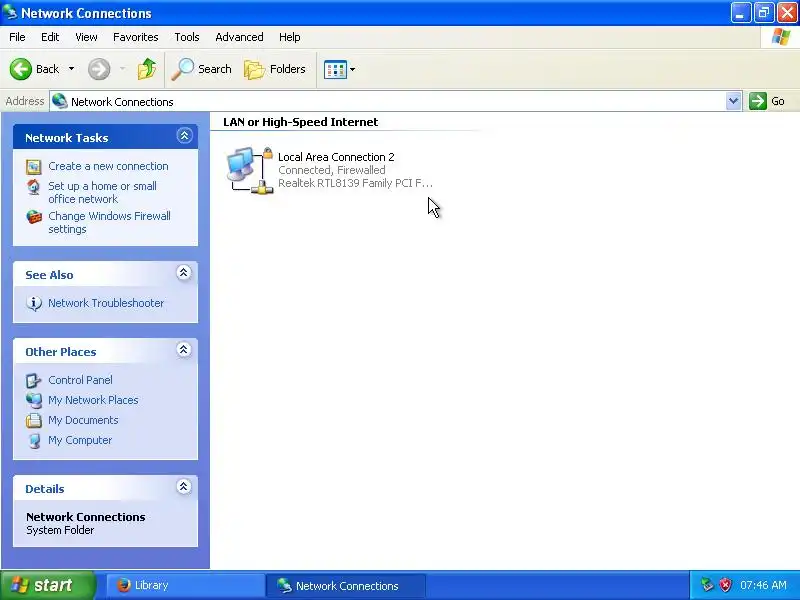Open the Favorites menu
This screenshot has width=800, height=600.
tap(136, 37)
